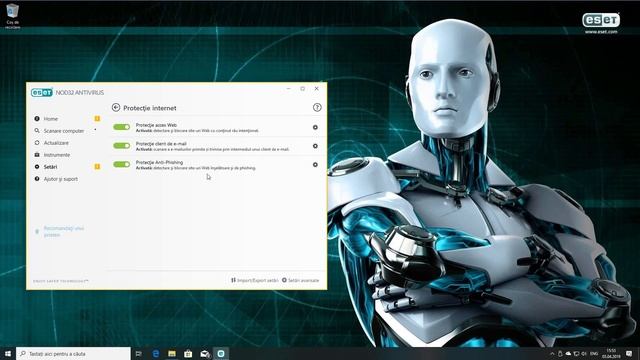Open Instrumente in the sidebar
This screenshot has width=640, height=360.
(57, 155)
